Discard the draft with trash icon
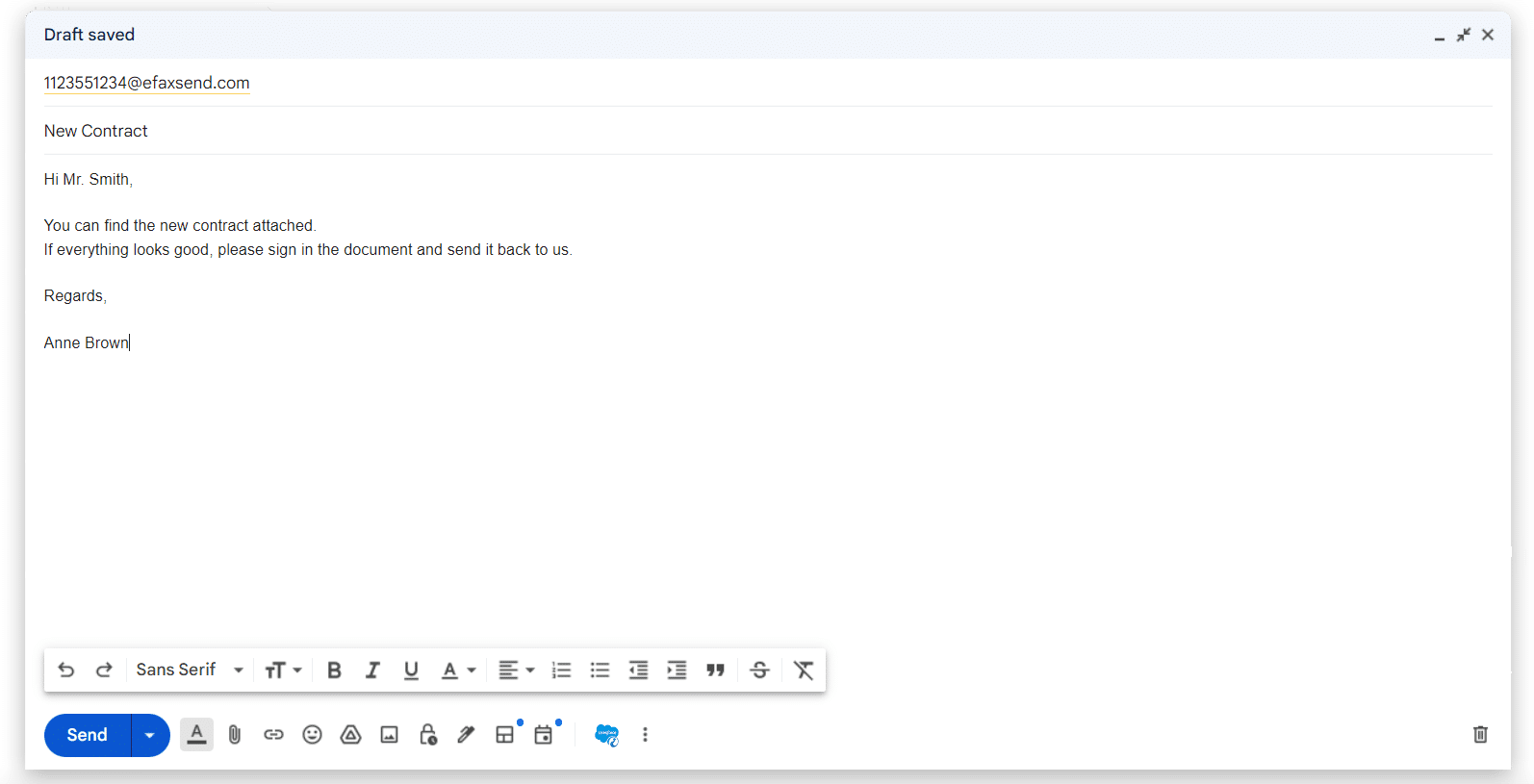This screenshot has width=1534, height=784. [x=1480, y=735]
